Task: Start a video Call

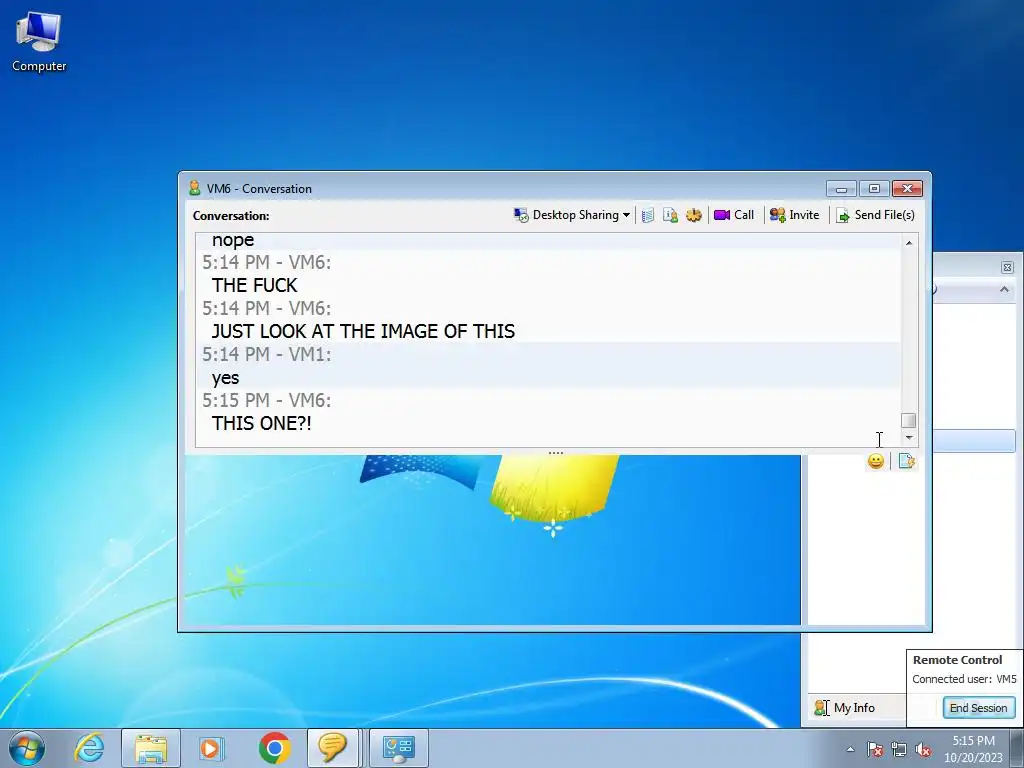Action: tap(734, 215)
